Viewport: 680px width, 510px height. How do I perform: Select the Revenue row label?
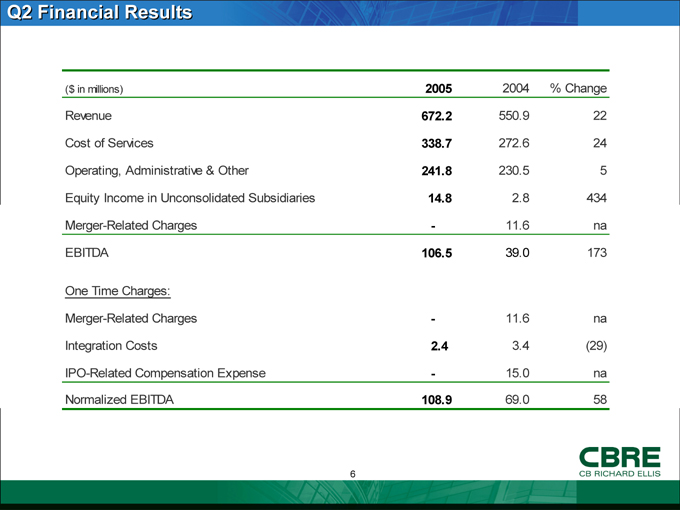tap(88, 116)
